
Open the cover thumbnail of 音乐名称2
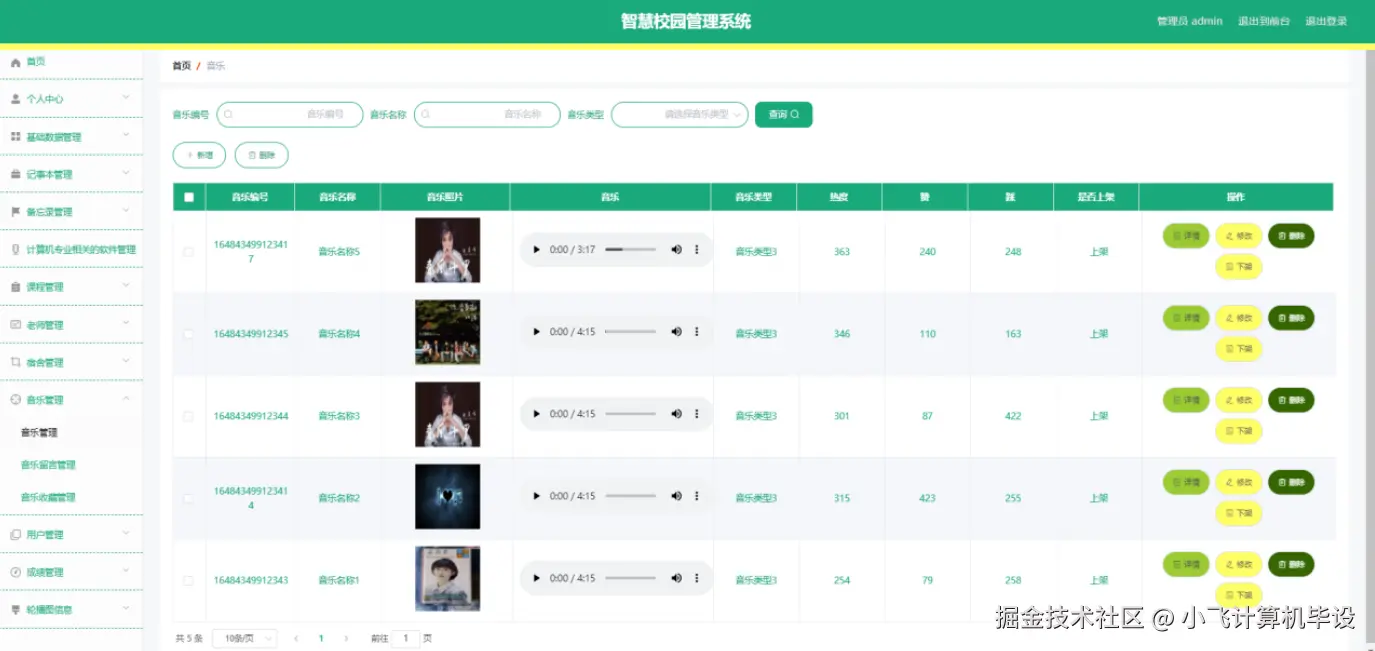pyautogui.click(x=447, y=496)
